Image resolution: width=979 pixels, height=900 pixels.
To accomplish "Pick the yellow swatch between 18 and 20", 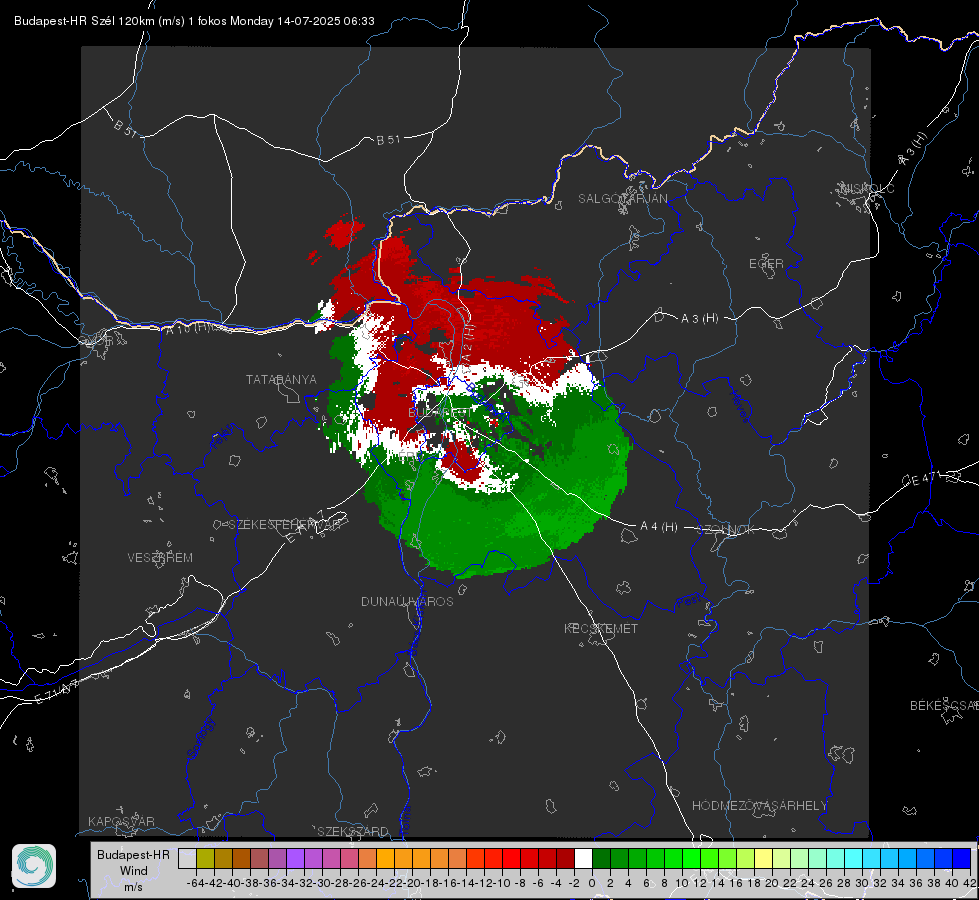I will pyautogui.click(x=763, y=859).
